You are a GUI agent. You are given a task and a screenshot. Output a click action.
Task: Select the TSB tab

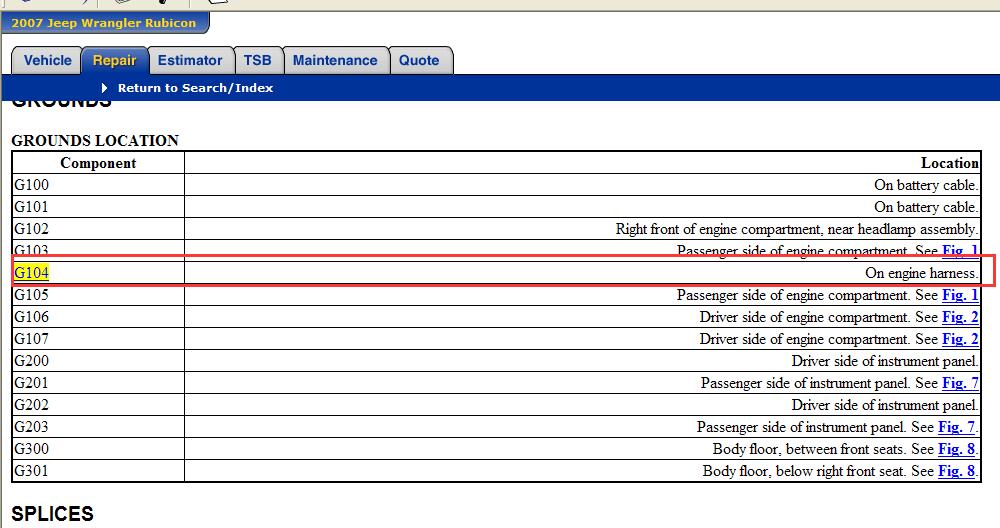pos(258,61)
